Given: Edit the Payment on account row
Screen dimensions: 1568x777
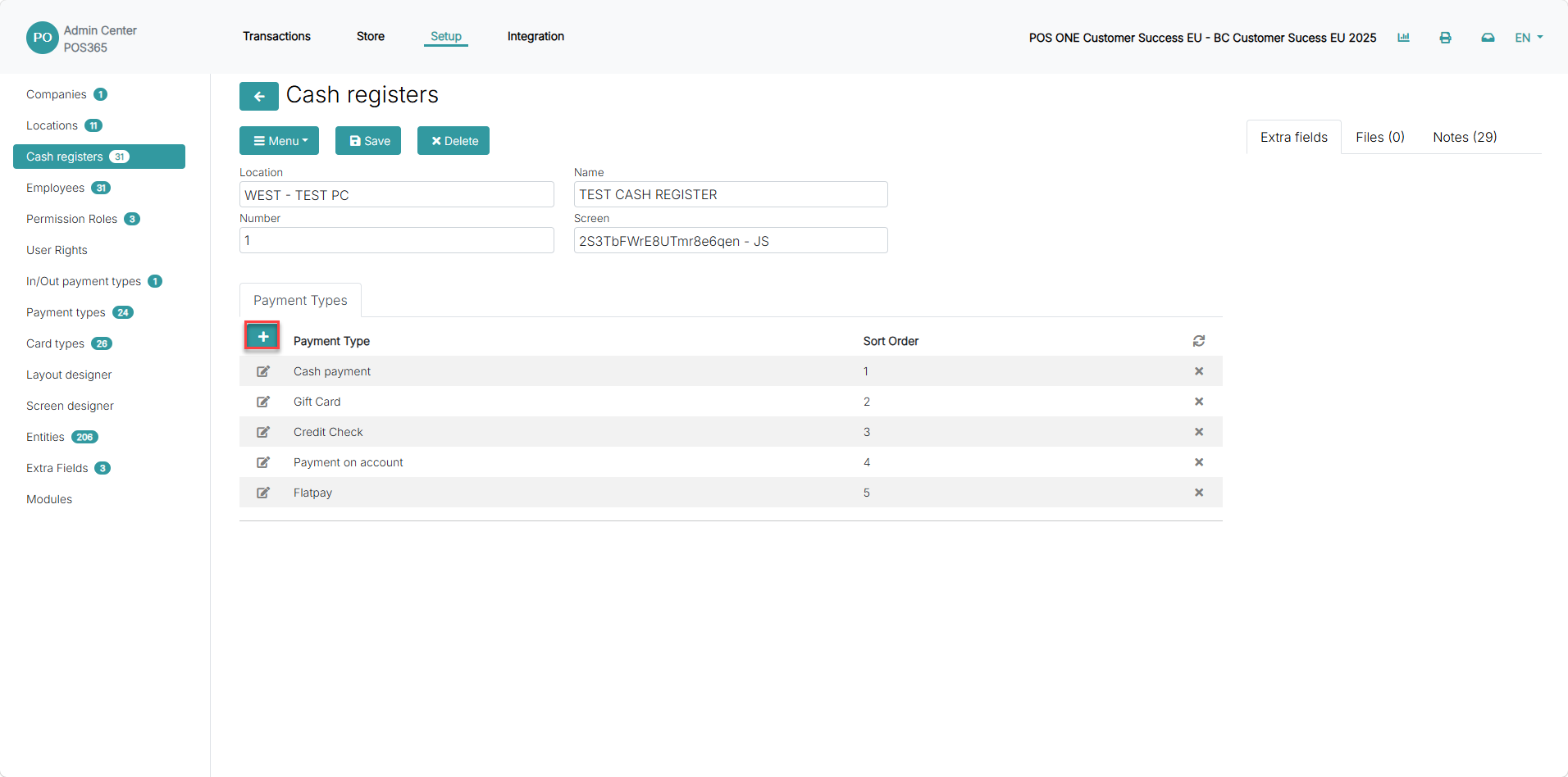Looking at the screenshot, I should coord(263,462).
